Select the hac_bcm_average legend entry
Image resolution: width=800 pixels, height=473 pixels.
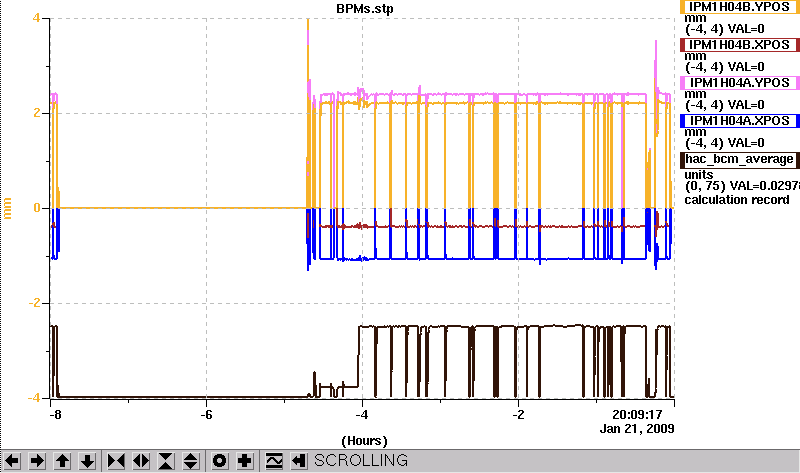740,159
